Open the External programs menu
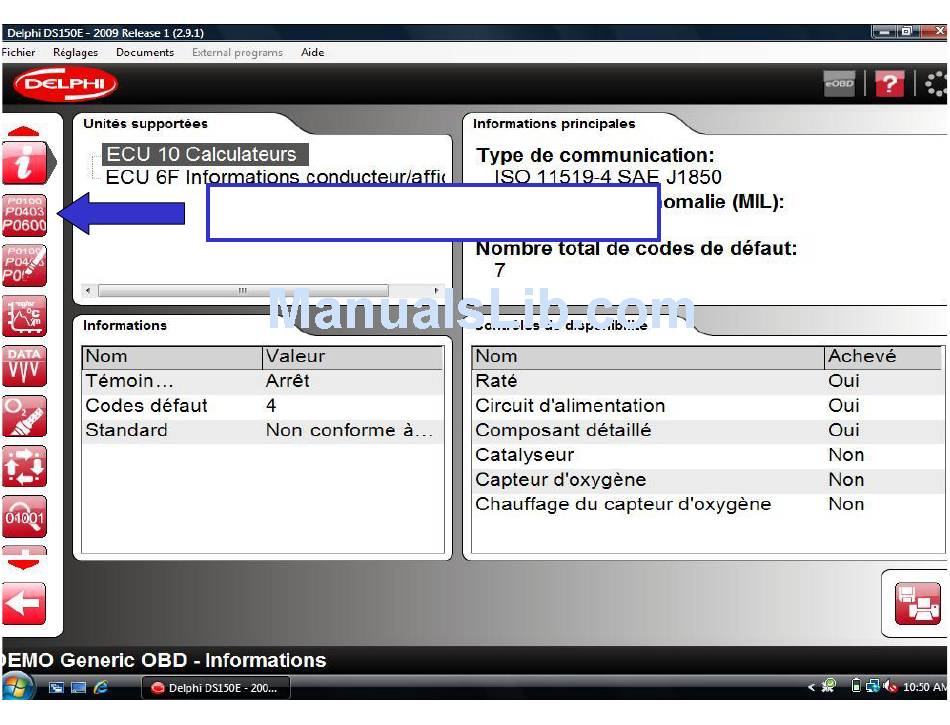This screenshot has width=950, height=725. (x=238, y=52)
